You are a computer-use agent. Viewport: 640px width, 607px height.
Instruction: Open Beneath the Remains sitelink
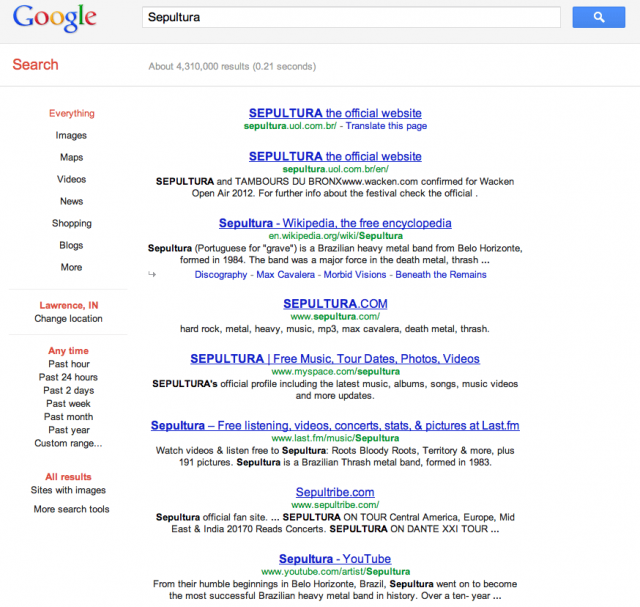tap(441, 275)
